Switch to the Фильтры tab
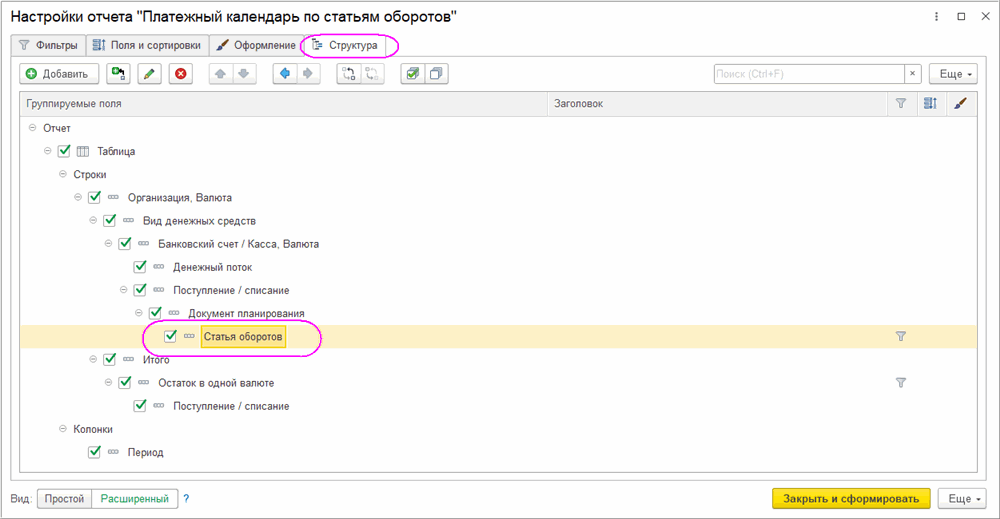The width and height of the screenshot is (1000, 519). [x=48, y=45]
